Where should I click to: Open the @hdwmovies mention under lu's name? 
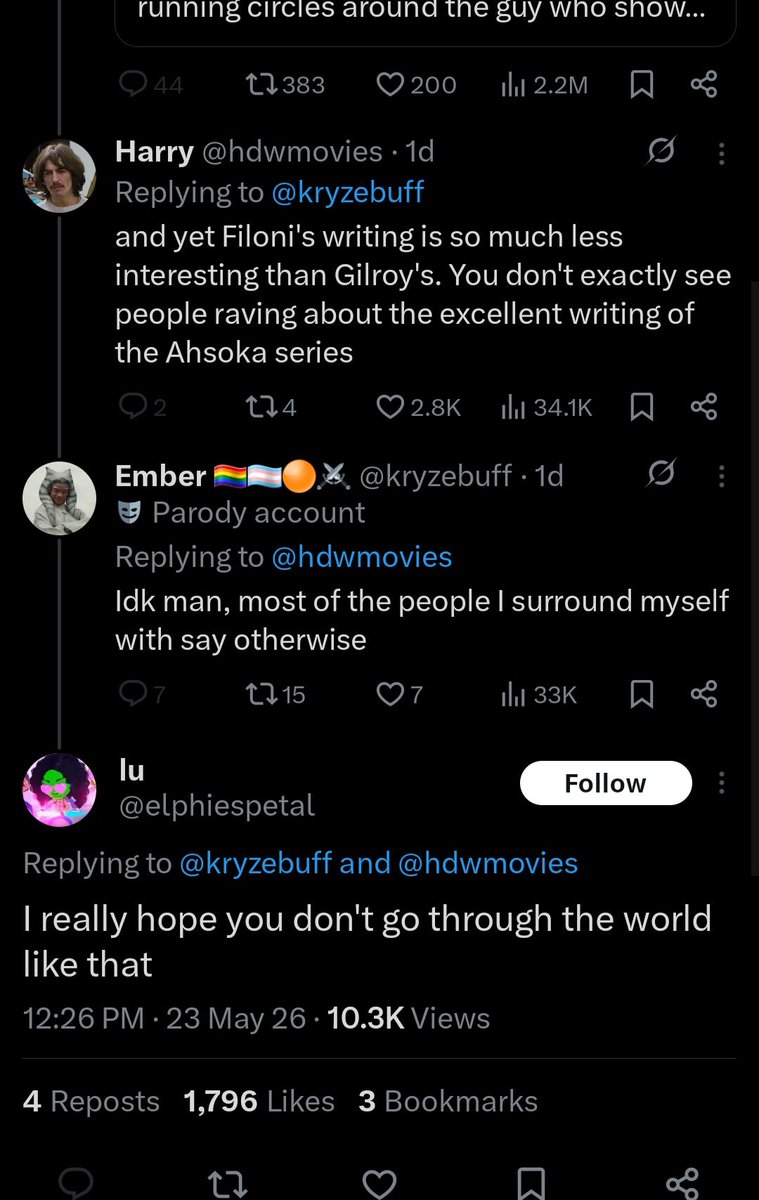(x=488, y=863)
